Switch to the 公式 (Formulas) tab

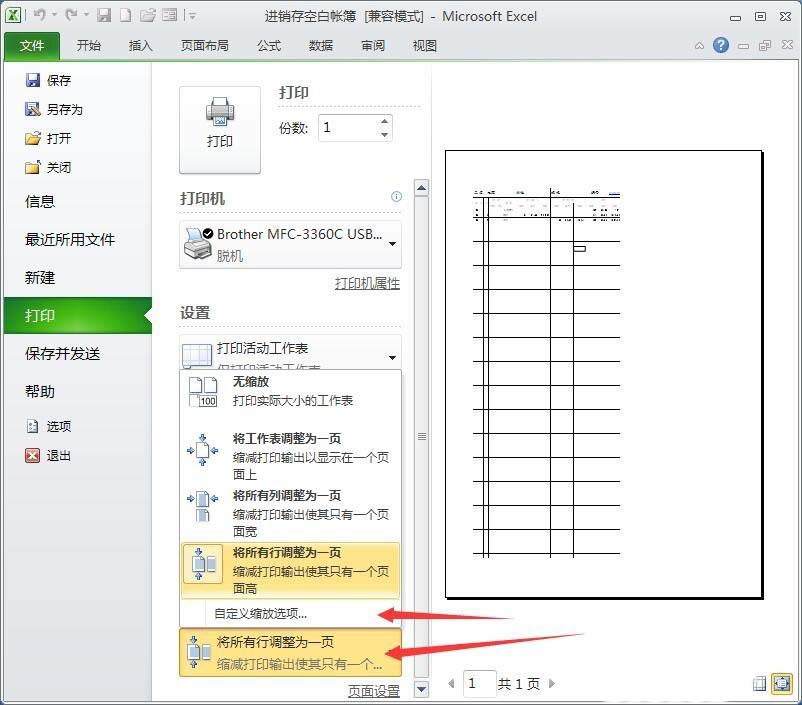[x=269, y=46]
